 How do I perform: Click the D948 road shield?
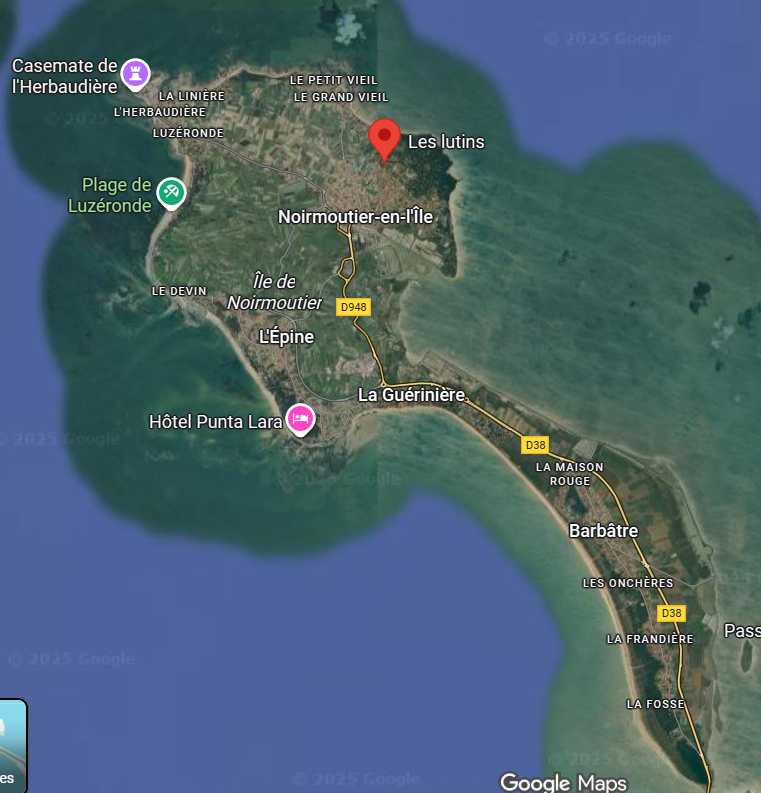[x=353, y=307]
